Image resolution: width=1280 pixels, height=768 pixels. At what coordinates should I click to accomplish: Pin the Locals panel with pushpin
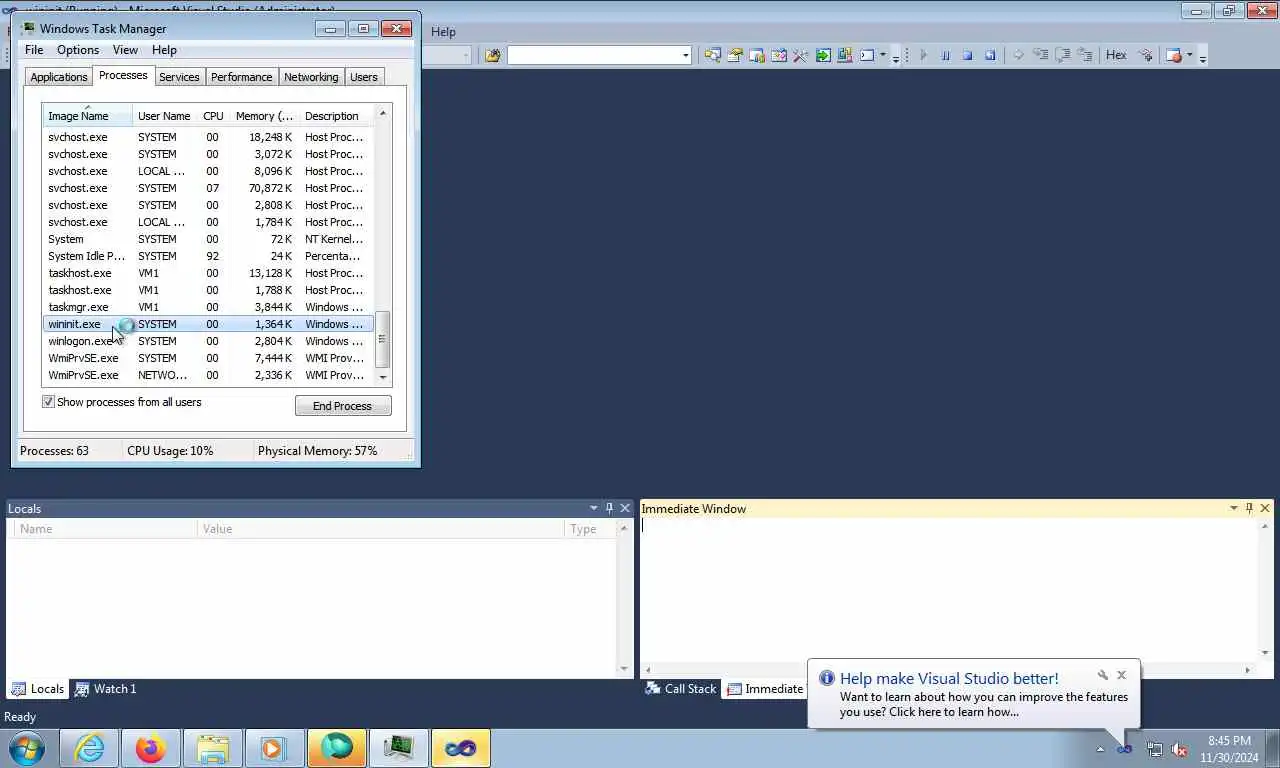tap(609, 508)
